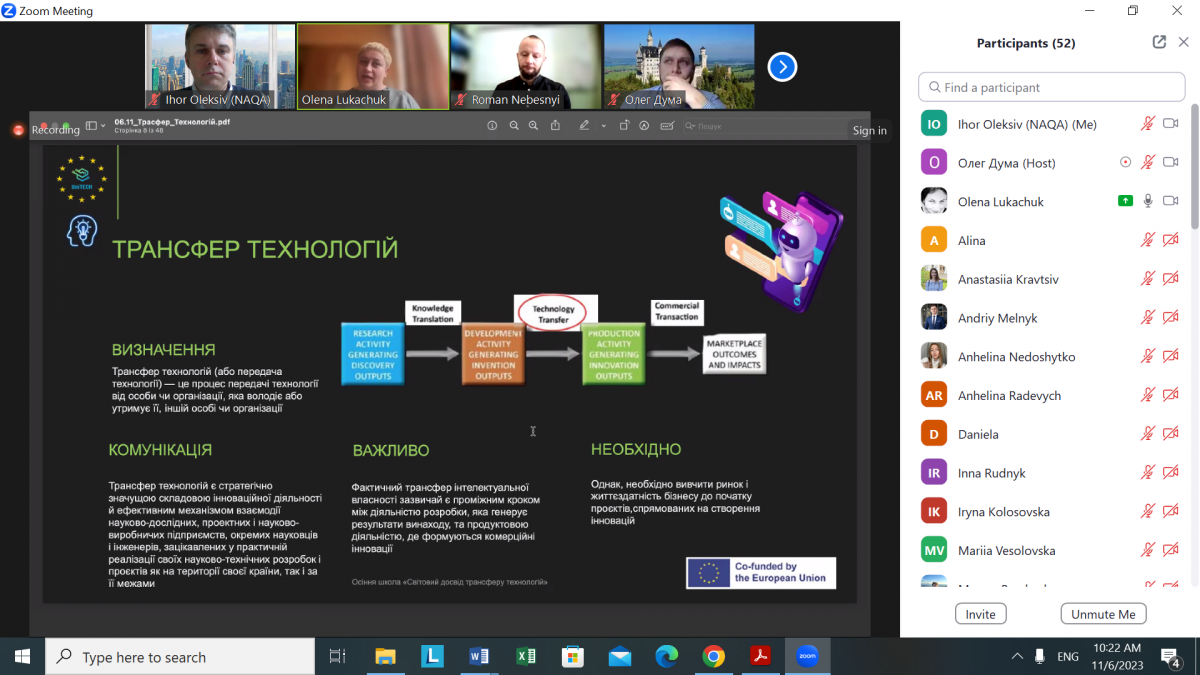Click the share icon in PDF toolbar

(555, 126)
